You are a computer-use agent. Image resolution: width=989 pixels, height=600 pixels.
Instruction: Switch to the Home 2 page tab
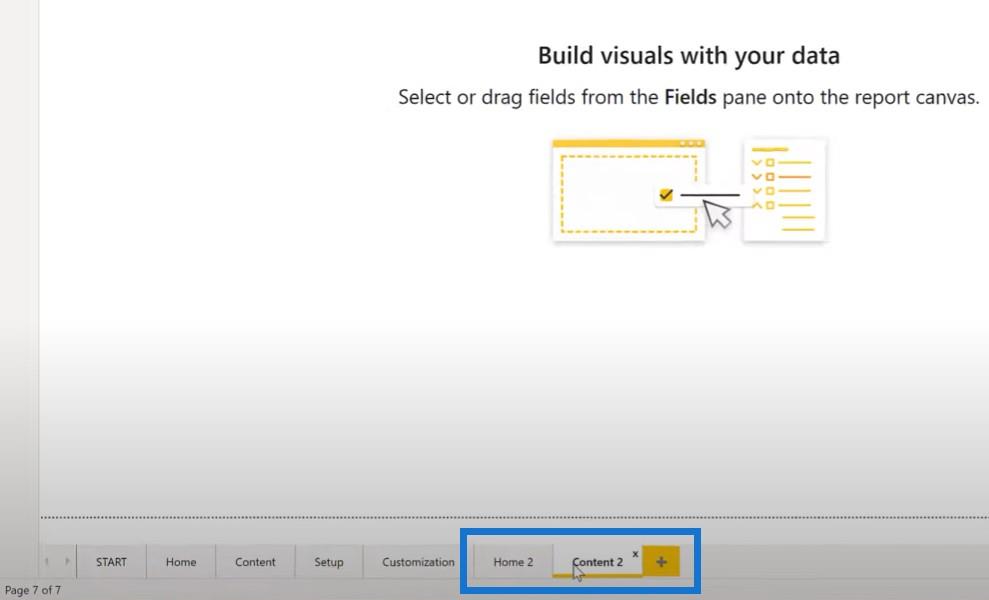click(x=513, y=562)
